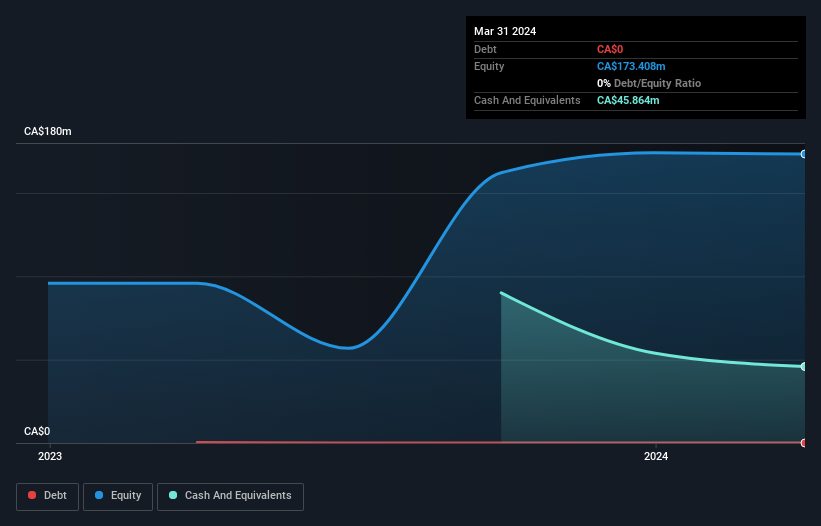Click the CA$0 y-axis label
Screen dimensions: 821x526
(37, 431)
